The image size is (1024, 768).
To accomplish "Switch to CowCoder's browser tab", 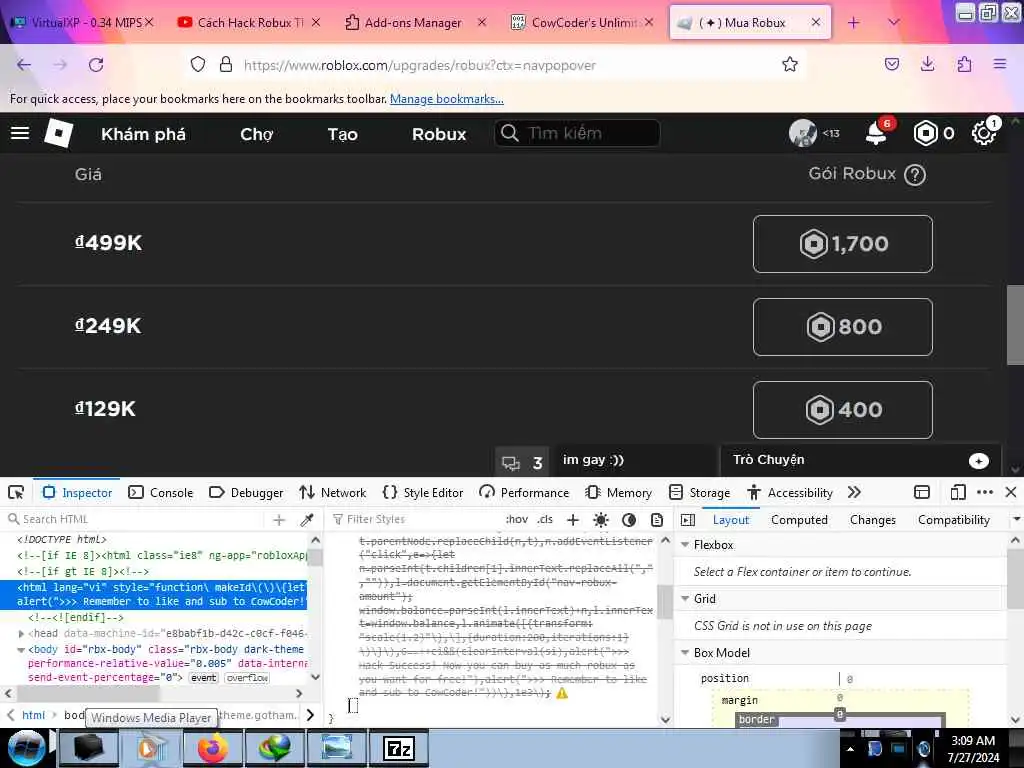I will (x=581, y=22).
